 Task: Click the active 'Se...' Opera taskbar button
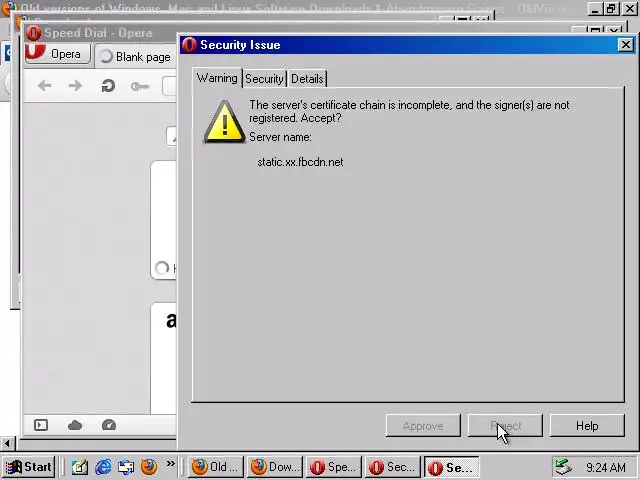pyautogui.click(x=451, y=467)
